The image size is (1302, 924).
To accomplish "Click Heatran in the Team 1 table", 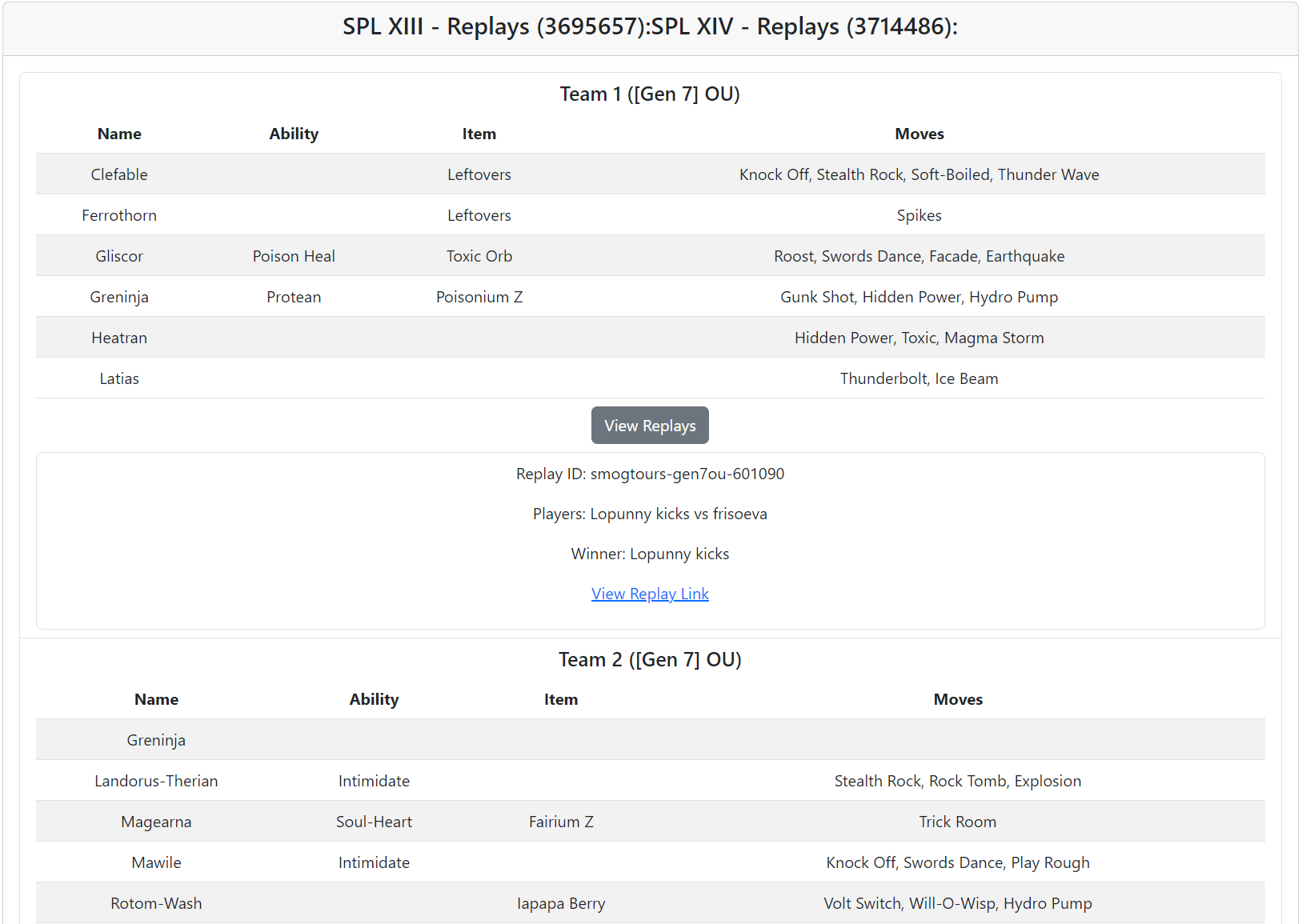I will tap(119, 338).
